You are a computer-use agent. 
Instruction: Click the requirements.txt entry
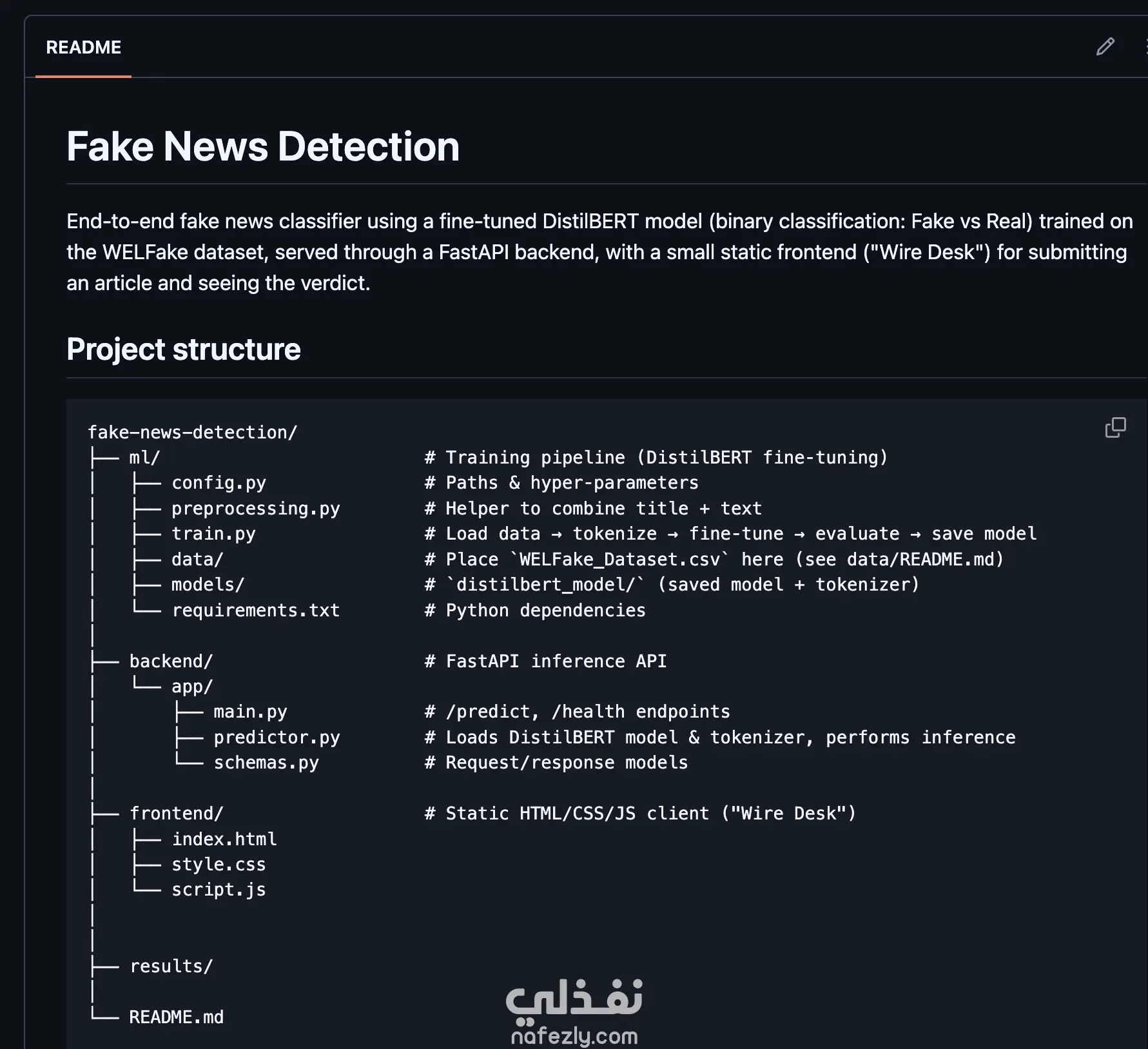[x=255, y=611]
